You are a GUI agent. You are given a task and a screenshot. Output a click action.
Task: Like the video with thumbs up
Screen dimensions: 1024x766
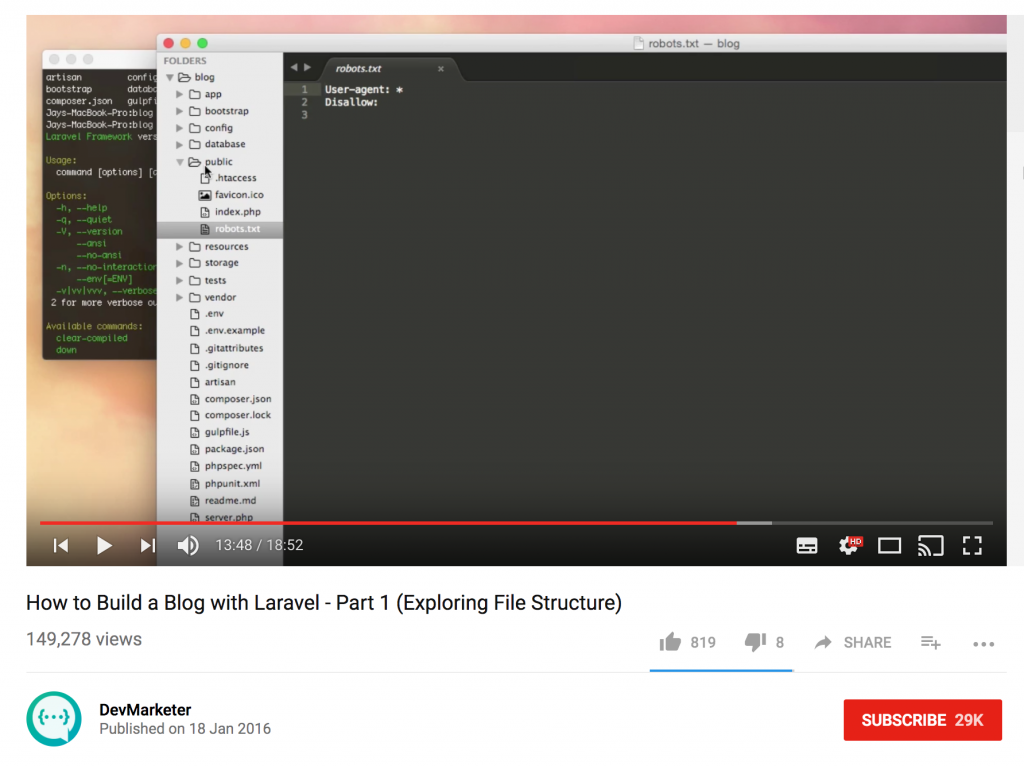click(671, 642)
